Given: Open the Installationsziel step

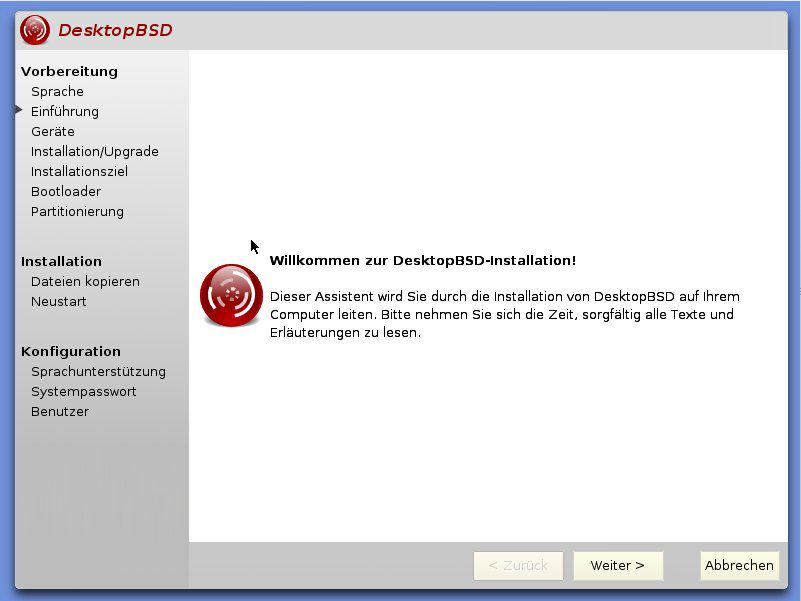Looking at the screenshot, I should 79,172.
